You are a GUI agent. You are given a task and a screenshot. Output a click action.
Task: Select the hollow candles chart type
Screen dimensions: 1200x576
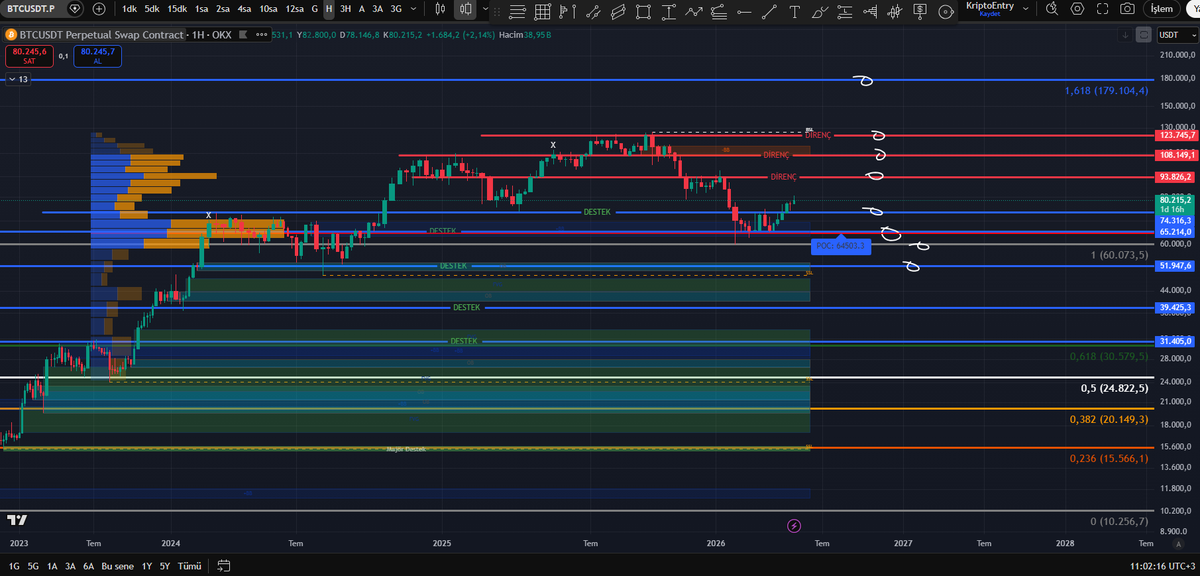(466, 9)
